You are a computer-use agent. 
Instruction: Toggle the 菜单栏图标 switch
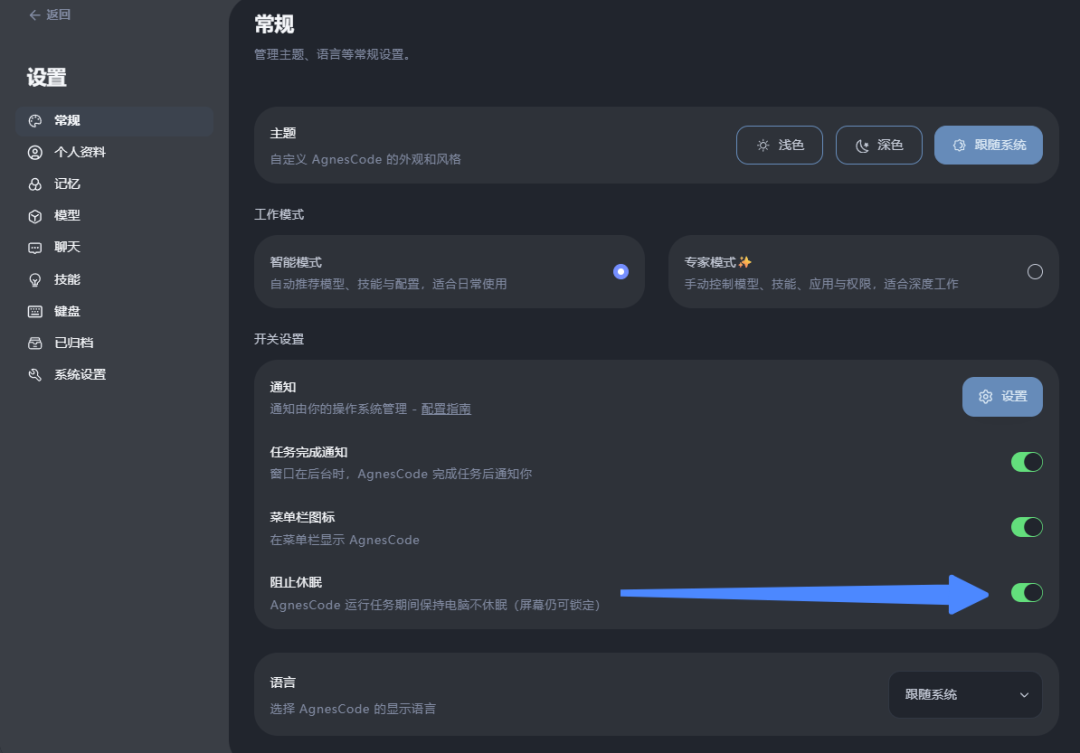1026,527
